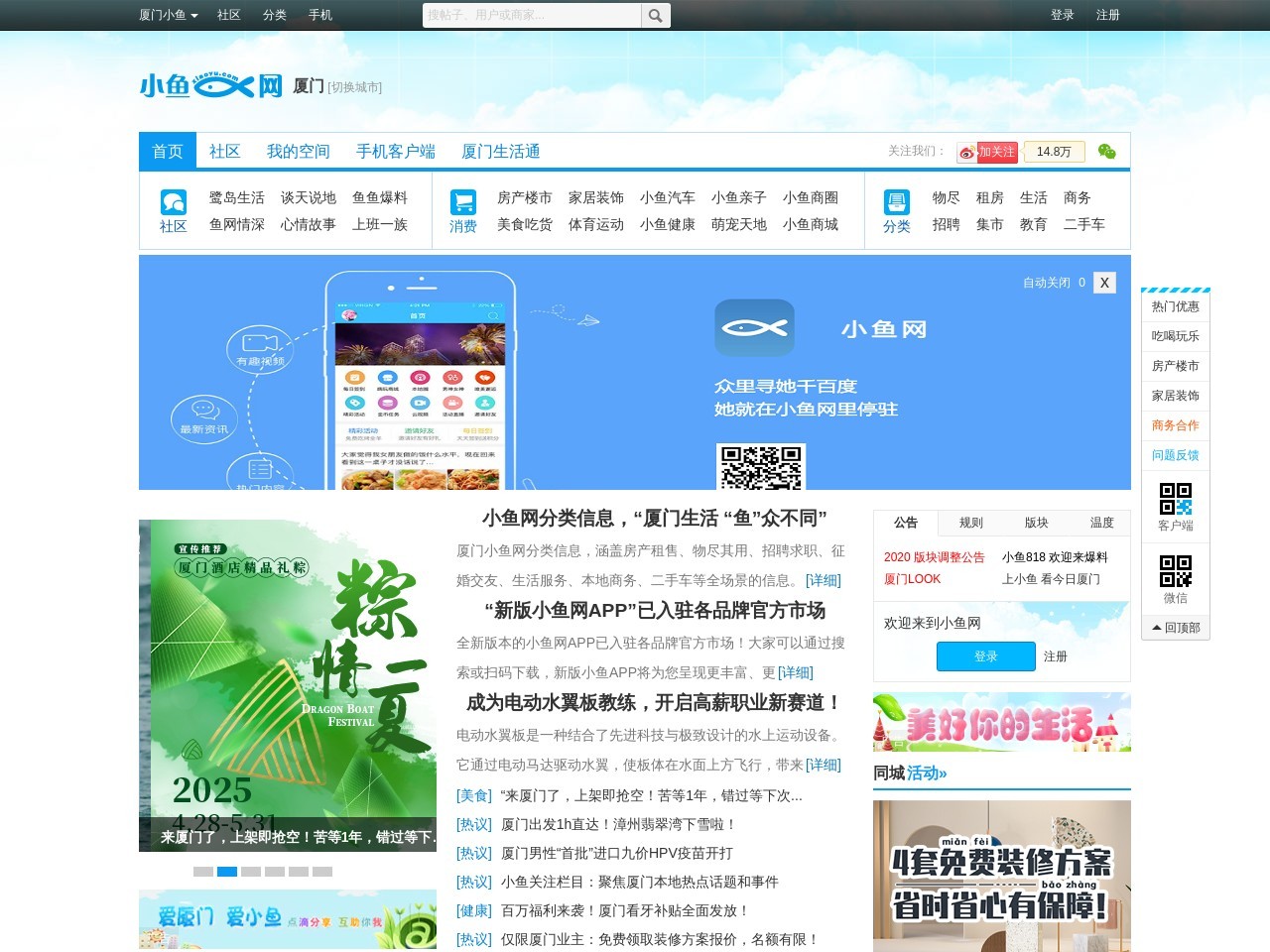Open the 4套免费装修方案 ad image
Screen dimensions: 1270x952
[x=1002, y=877]
